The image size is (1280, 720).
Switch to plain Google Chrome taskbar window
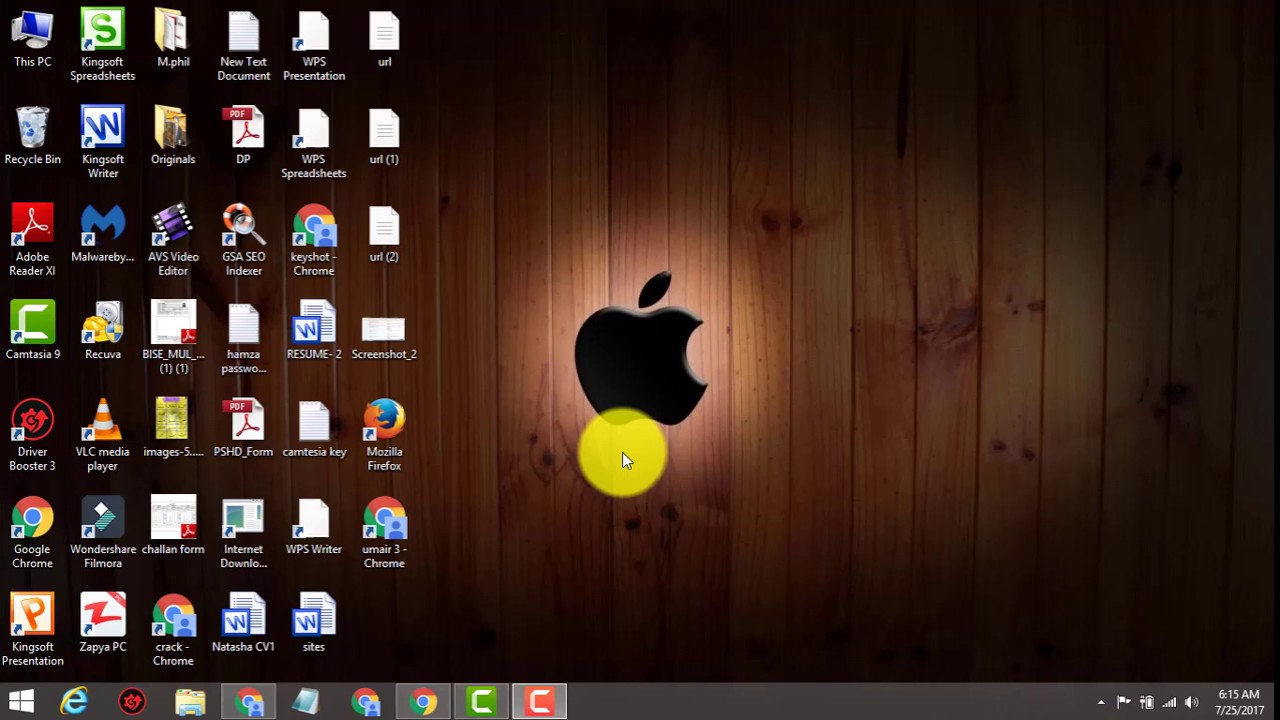(x=424, y=702)
